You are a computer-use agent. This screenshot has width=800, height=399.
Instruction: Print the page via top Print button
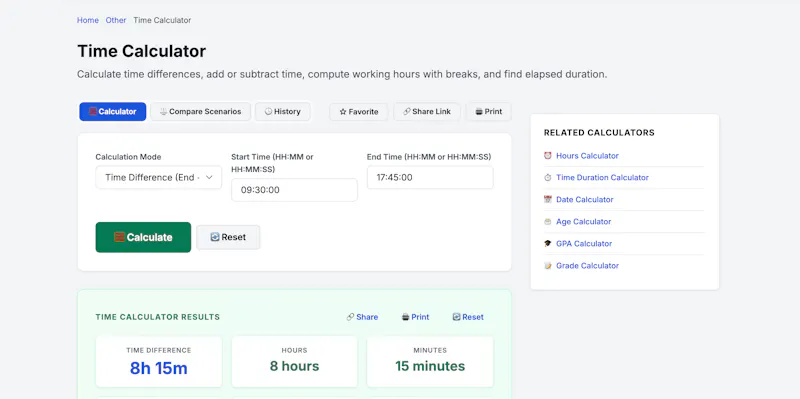[489, 112]
